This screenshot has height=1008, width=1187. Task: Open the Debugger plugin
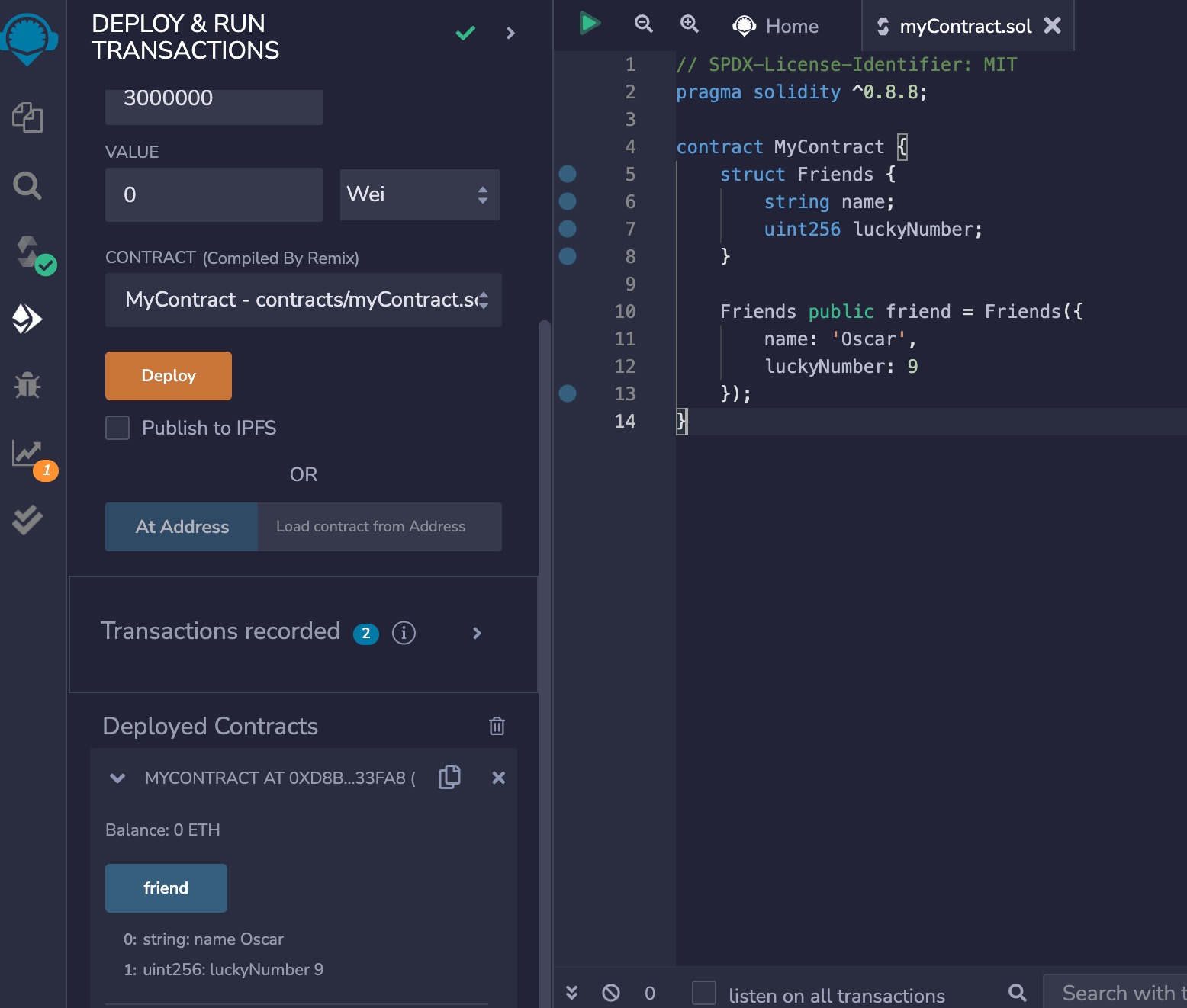[x=27, y=386]
